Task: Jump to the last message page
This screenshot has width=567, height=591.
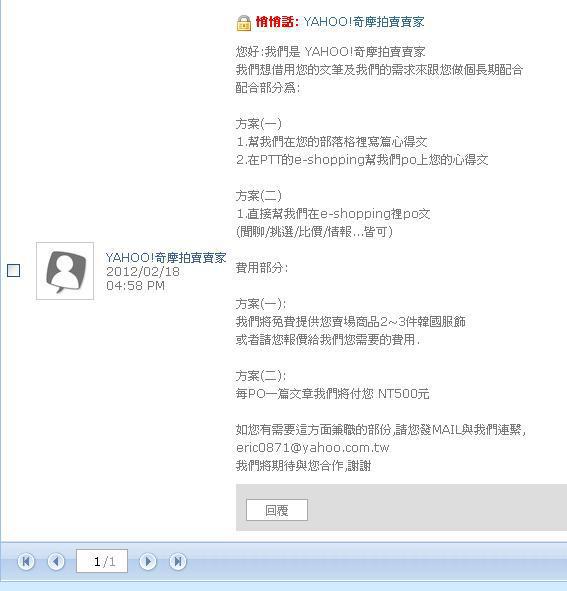Action: click(178, 562)
